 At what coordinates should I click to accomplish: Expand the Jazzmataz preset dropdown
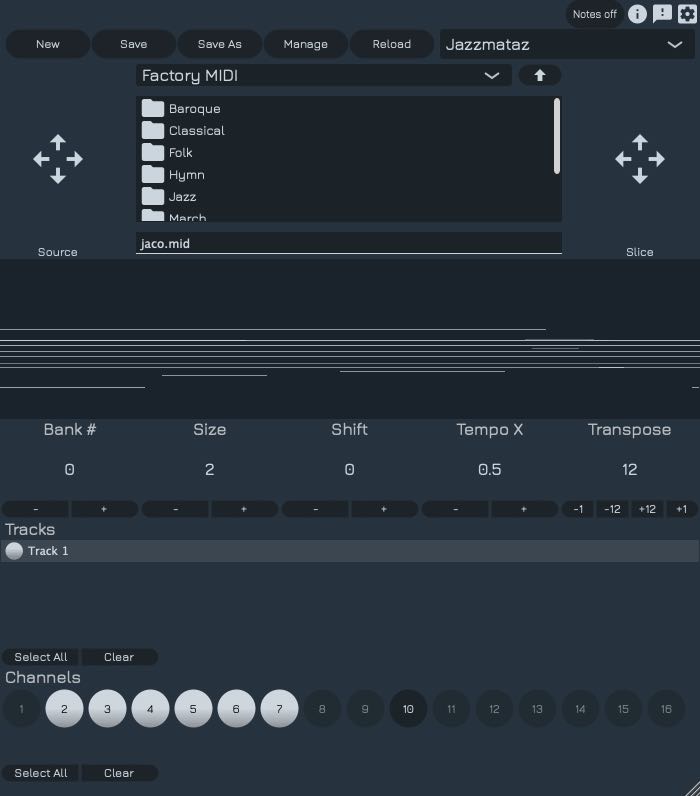click(x=564, y=44)
